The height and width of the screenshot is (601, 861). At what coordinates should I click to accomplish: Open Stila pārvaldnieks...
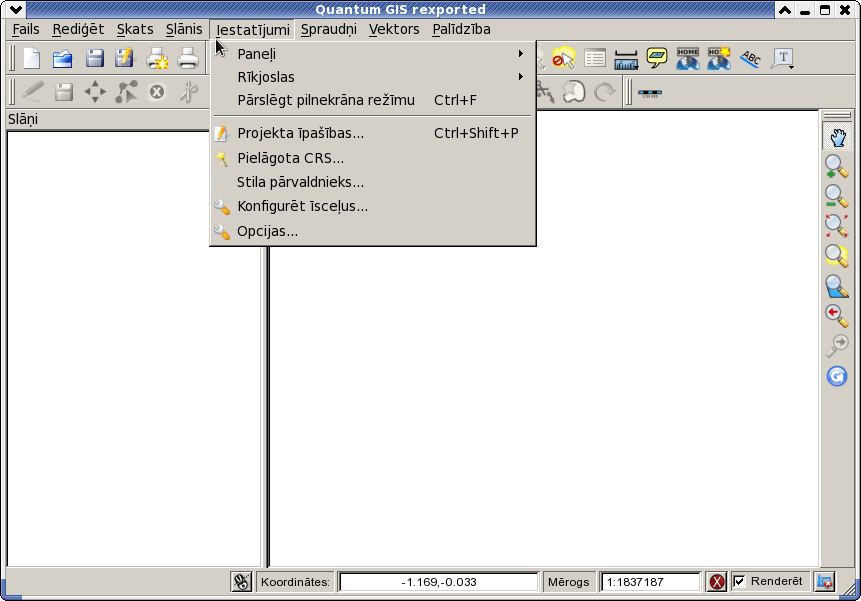click(372, 182)
